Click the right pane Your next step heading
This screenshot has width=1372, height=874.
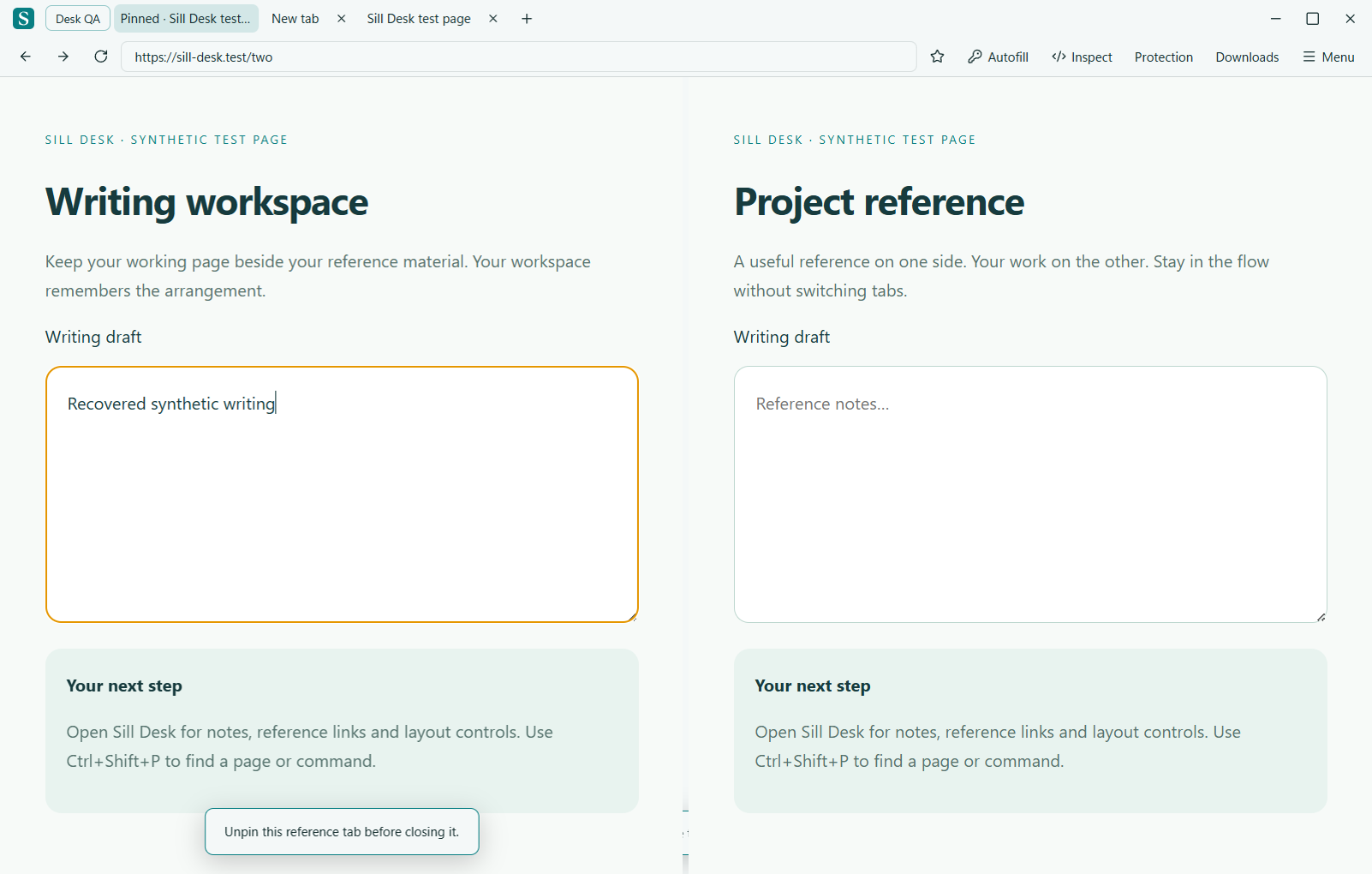click(x=813, y=685)
